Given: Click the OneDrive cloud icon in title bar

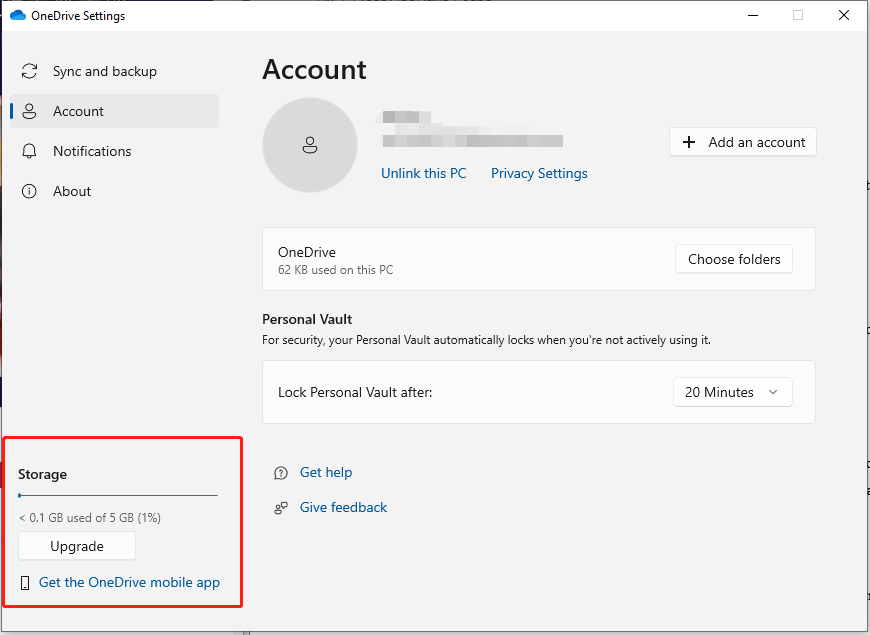Looking at the screenshot, I should [x=17, y=16].
